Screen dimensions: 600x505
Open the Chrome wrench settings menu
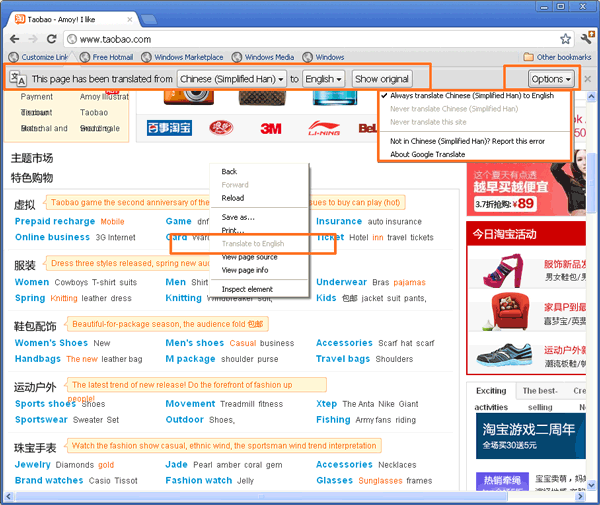click(585, 39)
